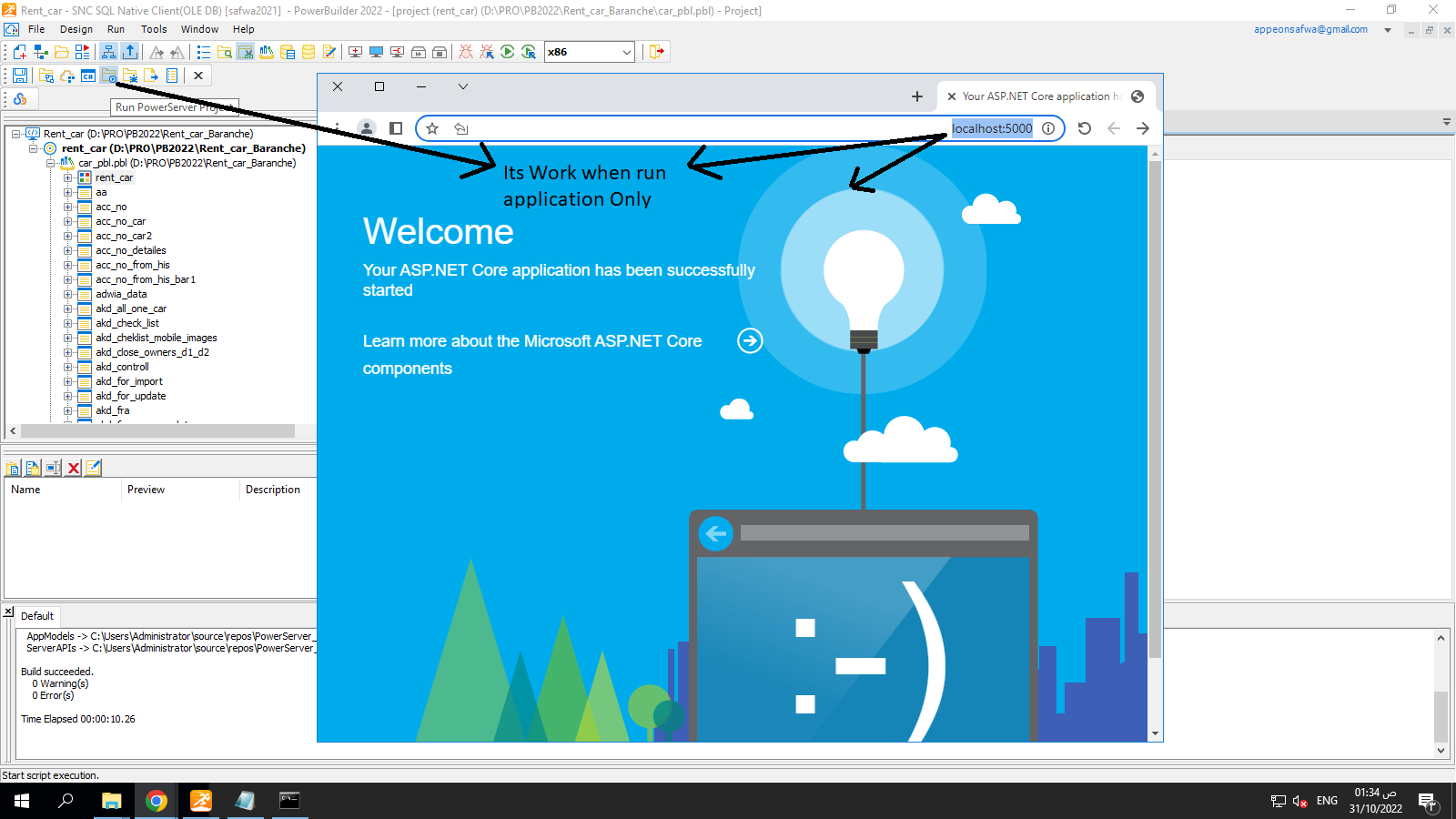Click the ENG language indicator in system tray
The width and height of the screenshot is (1456, 819).
coord(1327,801)
